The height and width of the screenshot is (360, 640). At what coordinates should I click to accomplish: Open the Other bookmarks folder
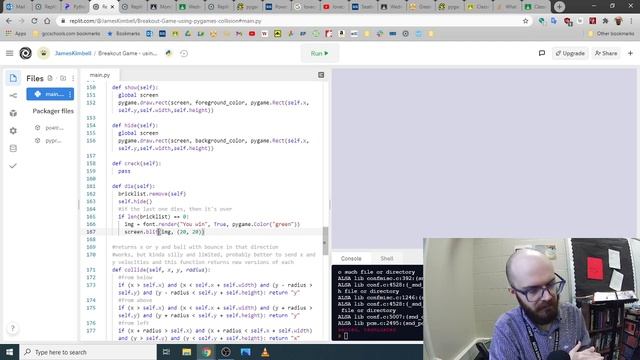tap(611, 34)
